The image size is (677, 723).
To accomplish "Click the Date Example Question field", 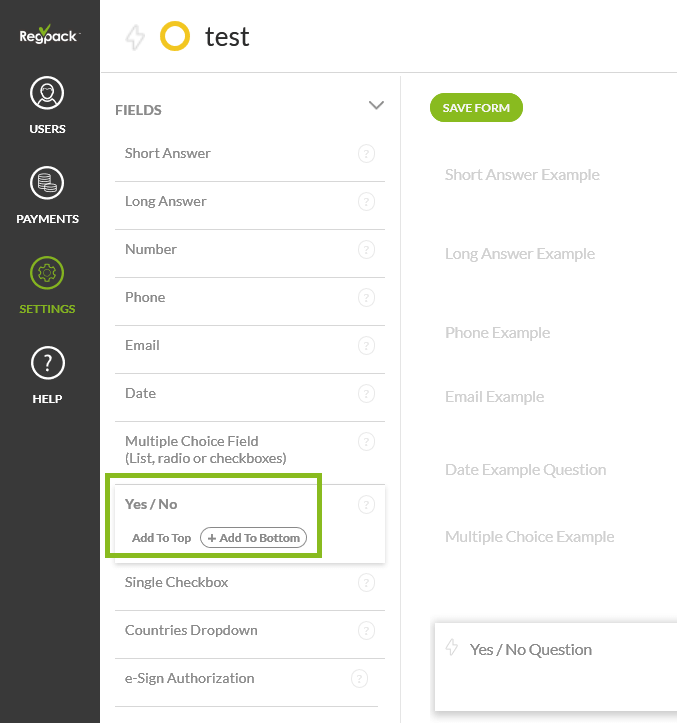I will point(526,470).
